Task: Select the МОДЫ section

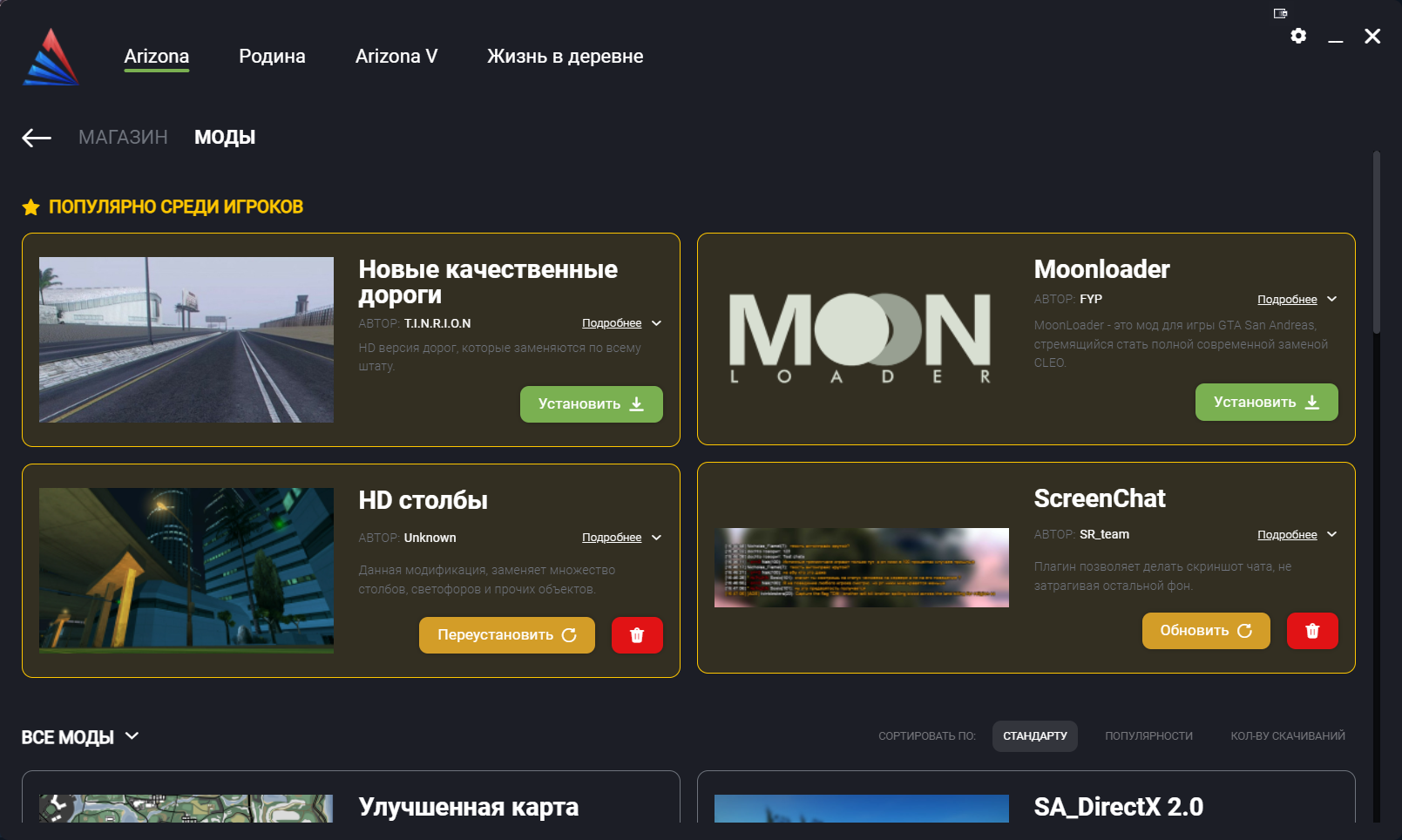Action: coord(225,138)
